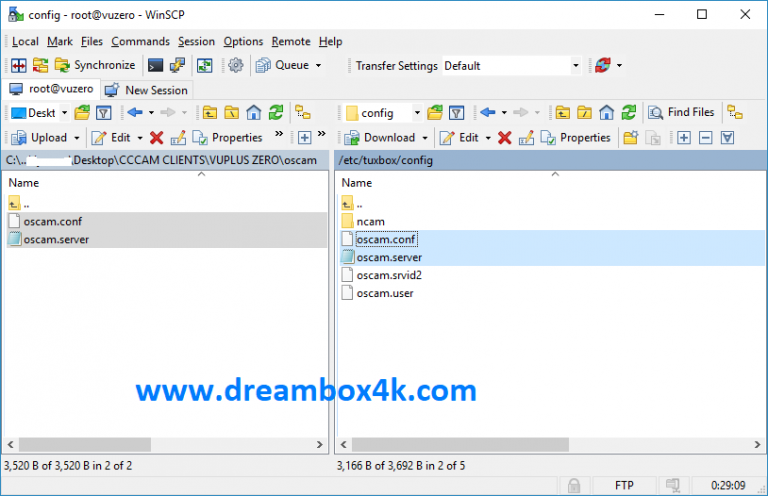Expand the local Edit dropdown arrow
The image size is (768, 496).
point(140,138)
